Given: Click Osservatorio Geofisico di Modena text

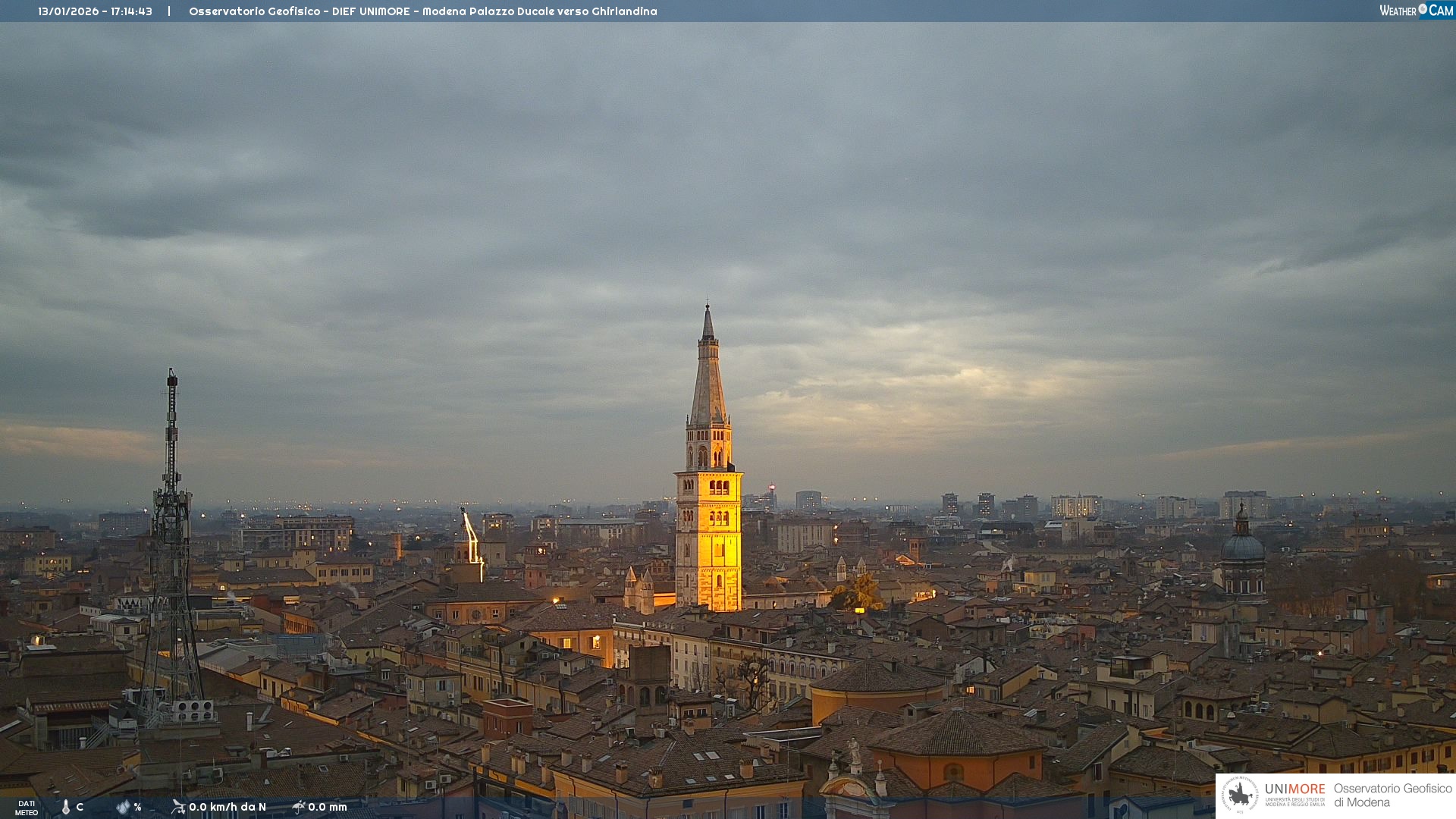Looking at the screenshot, I should (x=1392, y=795).
